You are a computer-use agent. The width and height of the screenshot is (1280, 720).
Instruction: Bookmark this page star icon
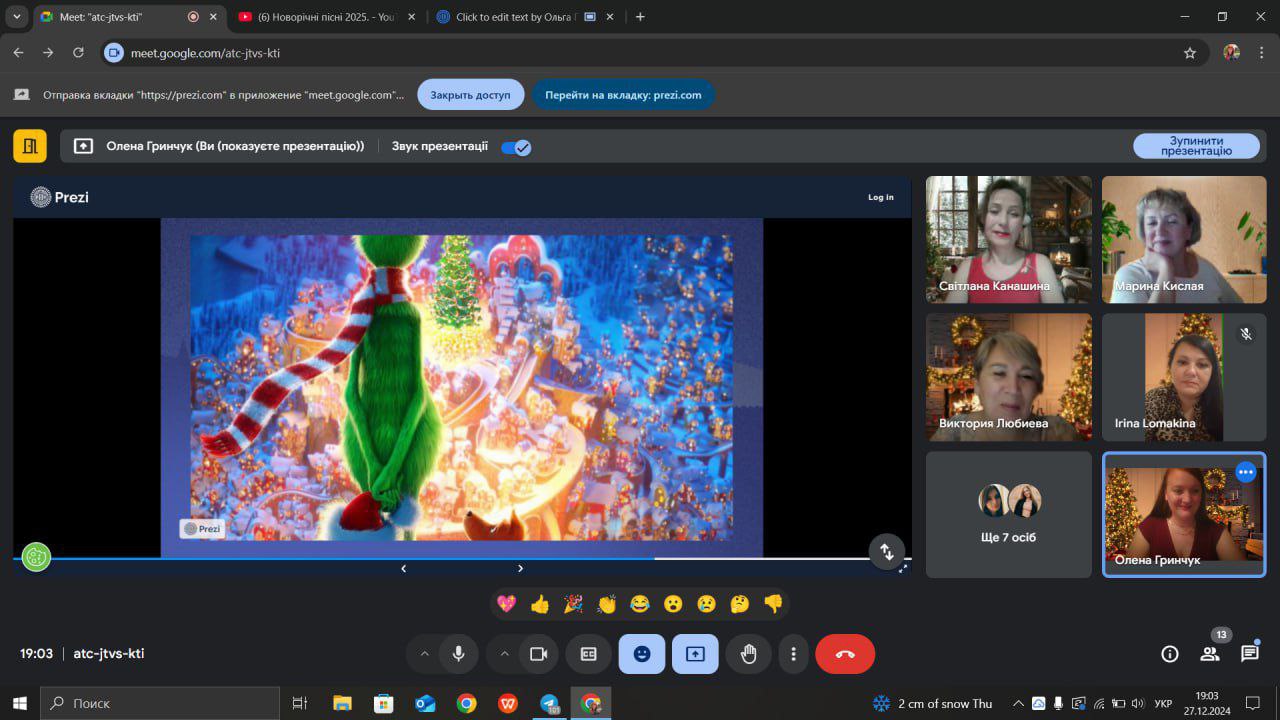click(1190, 53)
